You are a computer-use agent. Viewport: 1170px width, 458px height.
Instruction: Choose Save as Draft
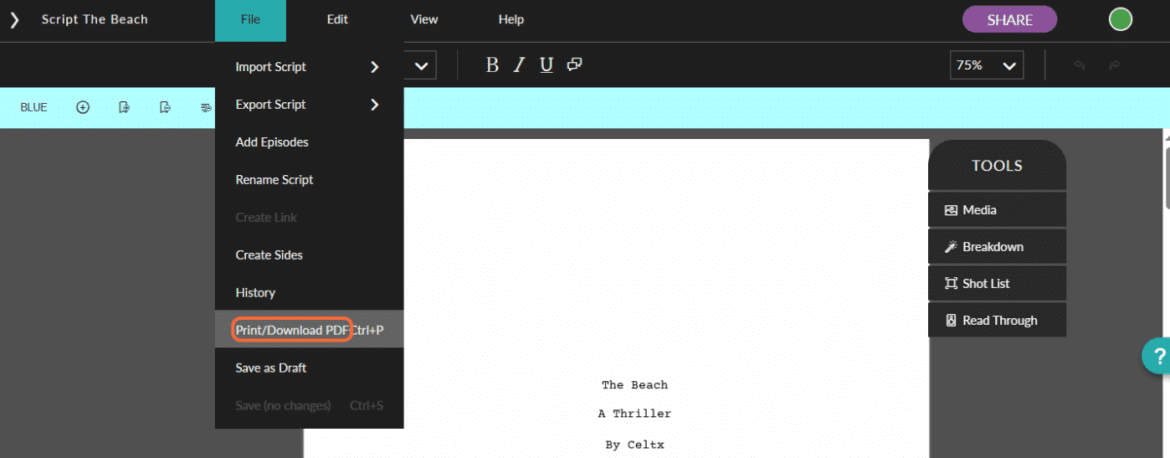pos(309,368)
